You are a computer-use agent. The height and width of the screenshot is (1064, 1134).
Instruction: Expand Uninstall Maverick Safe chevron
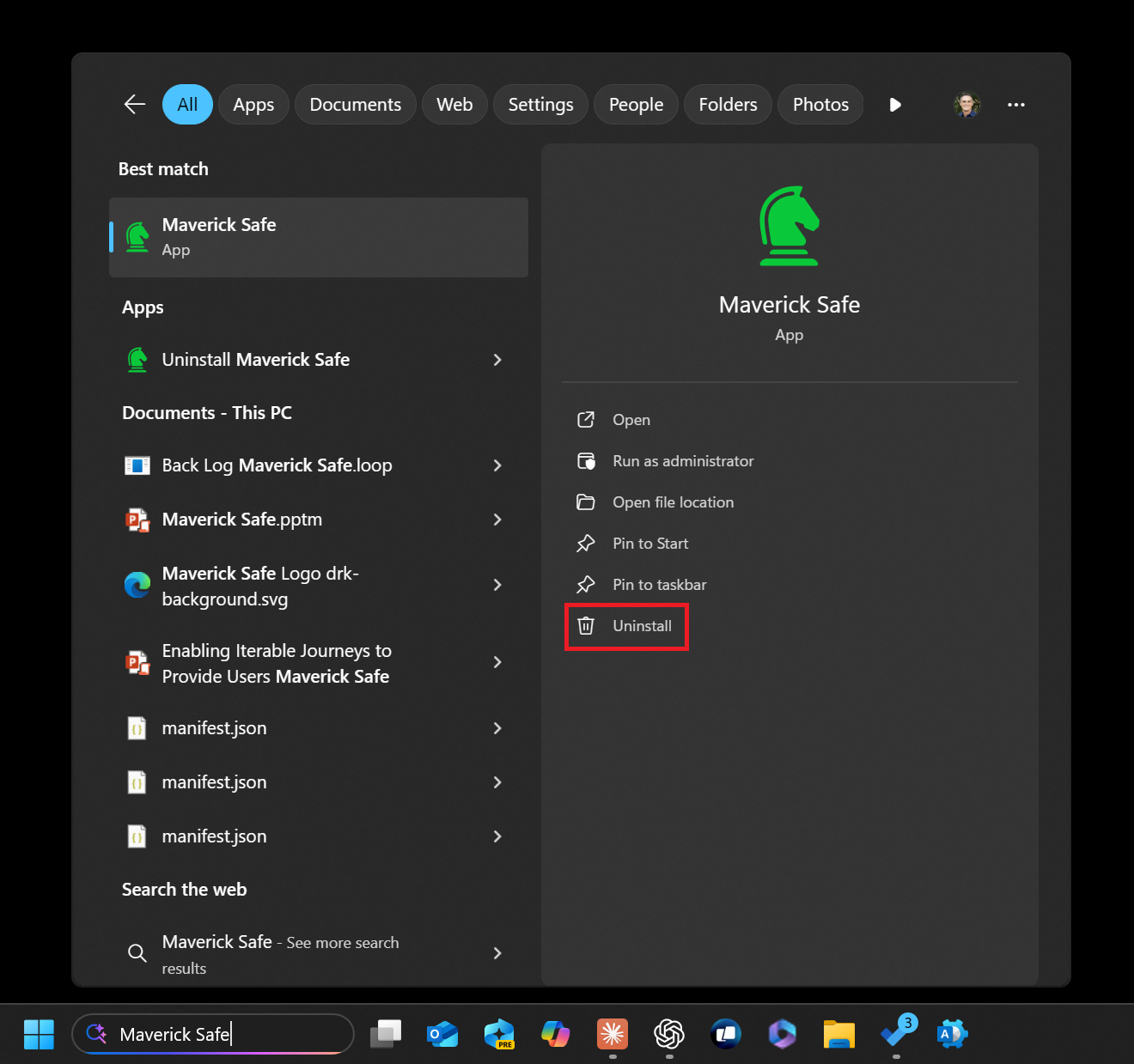pyautogui.click(x=497, y=360)
